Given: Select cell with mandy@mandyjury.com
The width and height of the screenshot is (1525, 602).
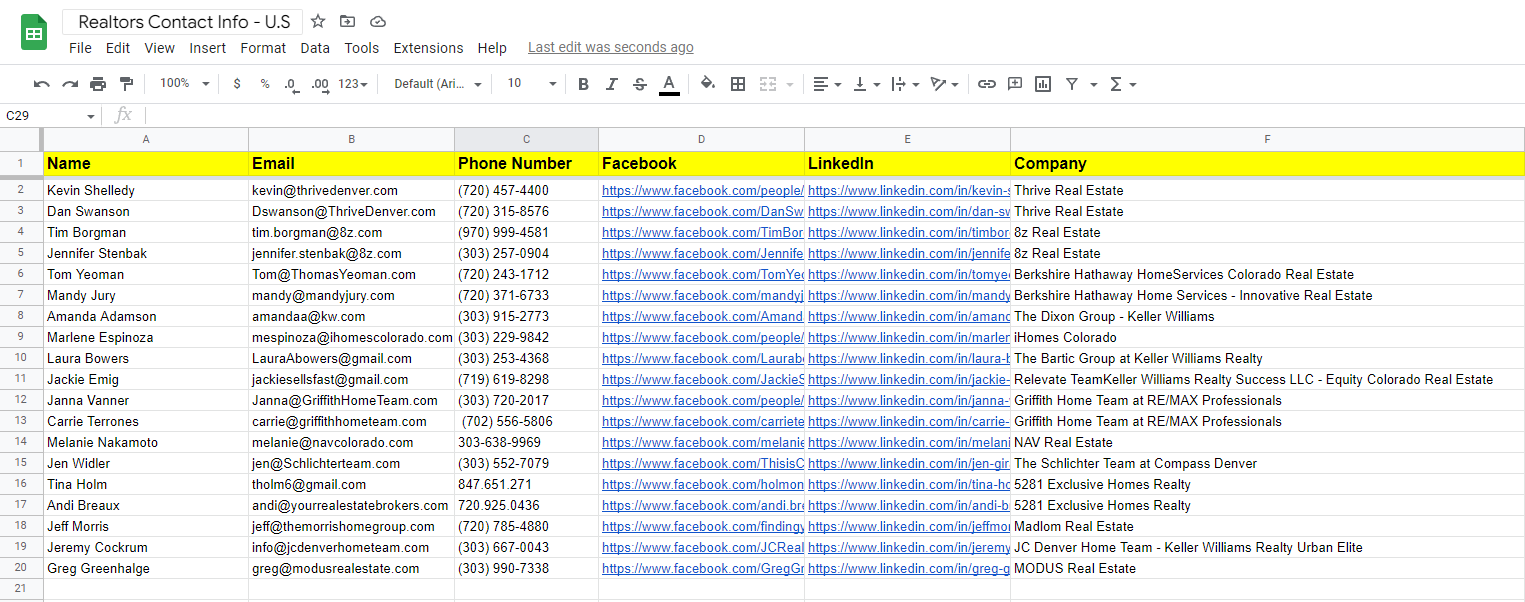Looking at the screenshot, I should pos(351,295).
